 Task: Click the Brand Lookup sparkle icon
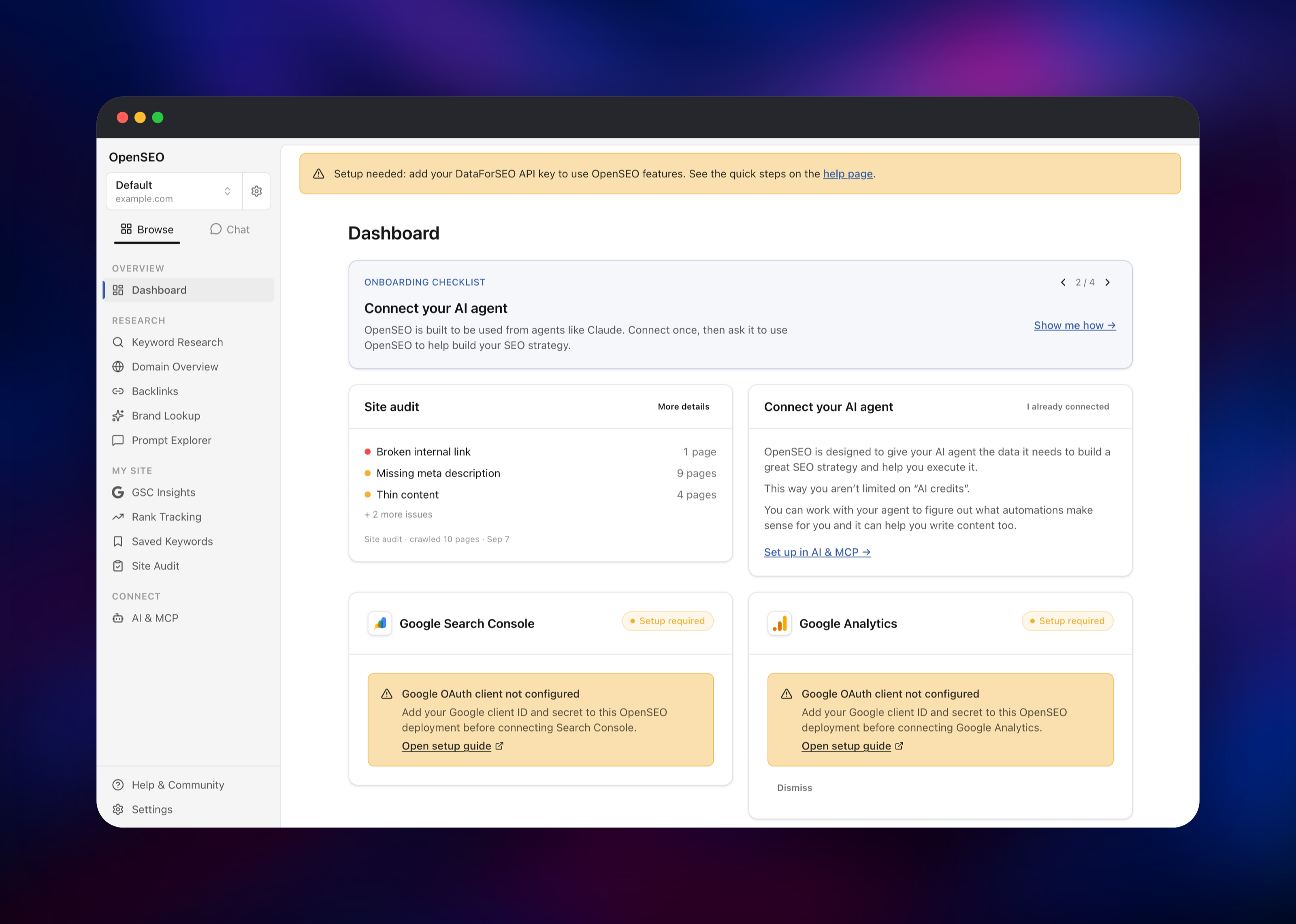click(118, 415)
